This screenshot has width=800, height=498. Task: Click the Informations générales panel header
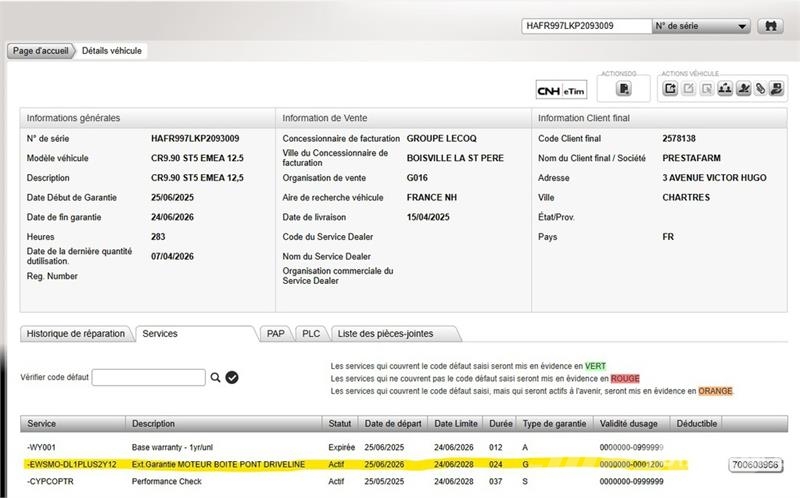coord(147,118)
